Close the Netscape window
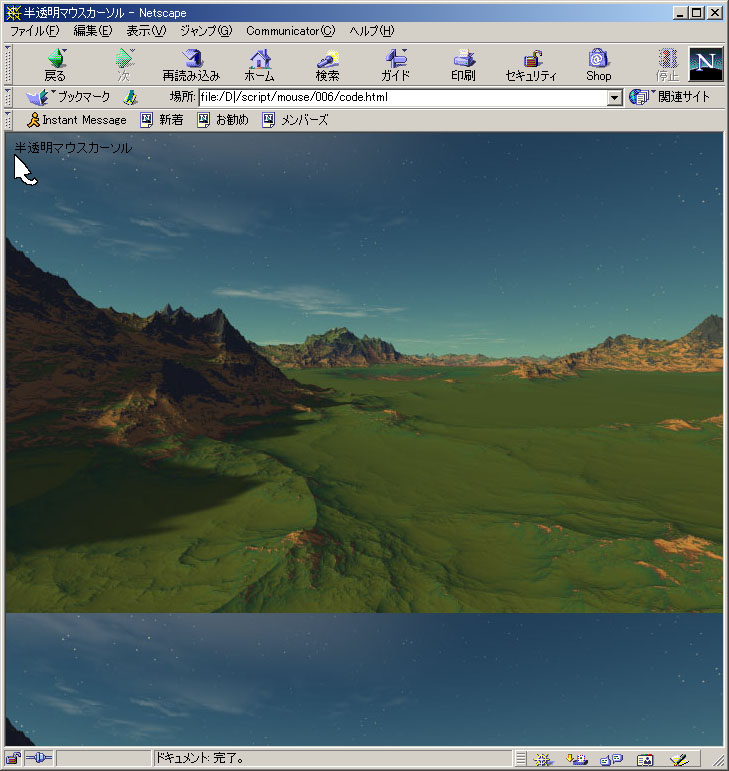 click(714, 13)
